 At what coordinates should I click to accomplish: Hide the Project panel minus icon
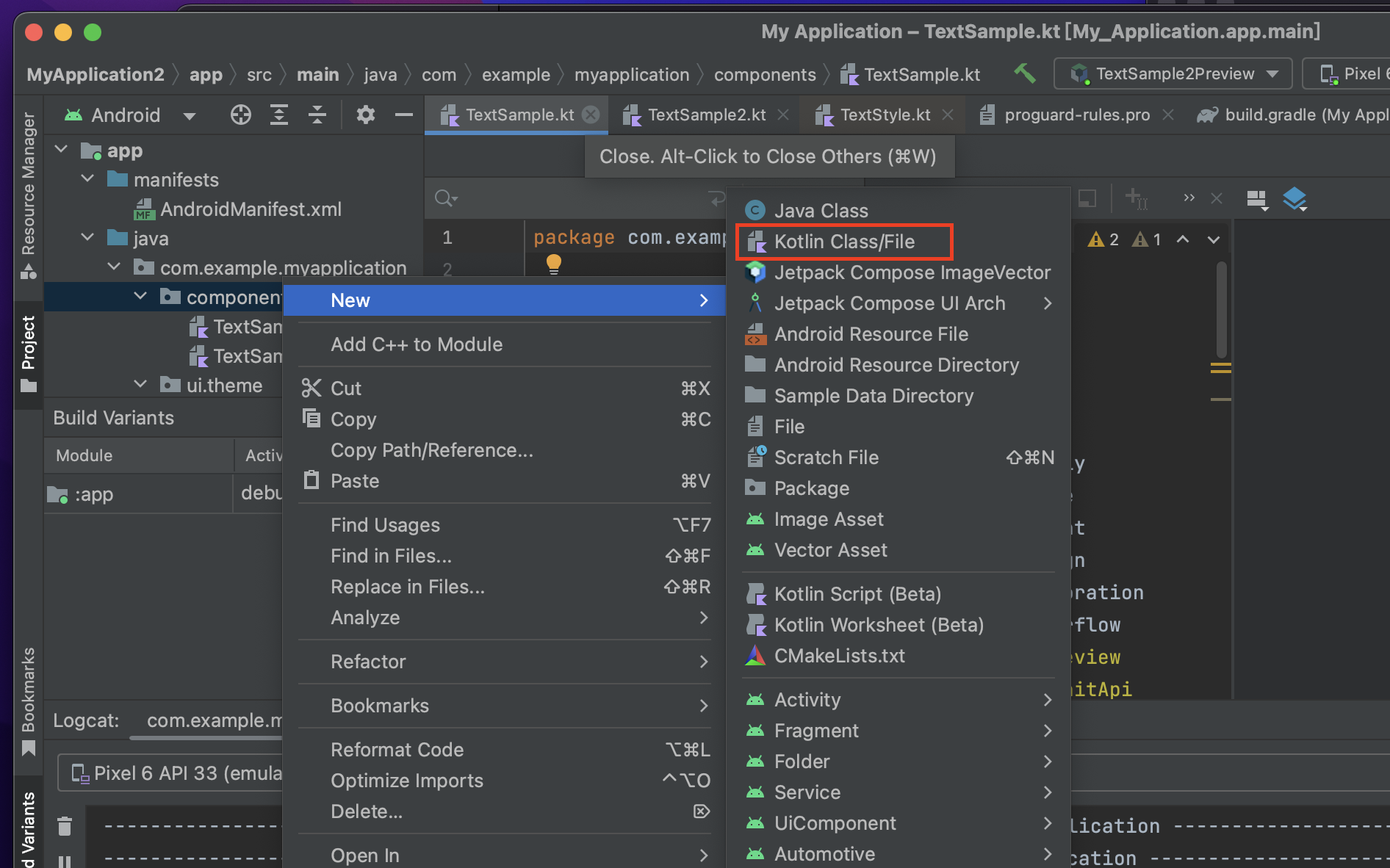pos(403,115)
